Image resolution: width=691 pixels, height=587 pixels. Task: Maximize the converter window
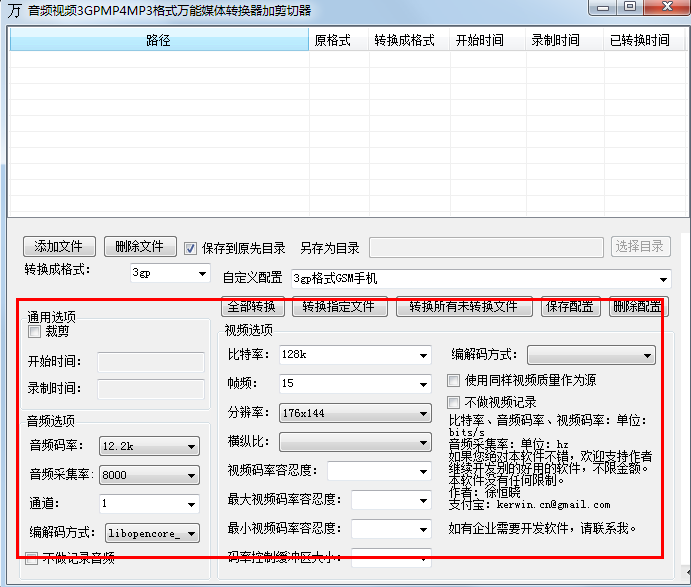pyautogui.click(x=630, y=7)
